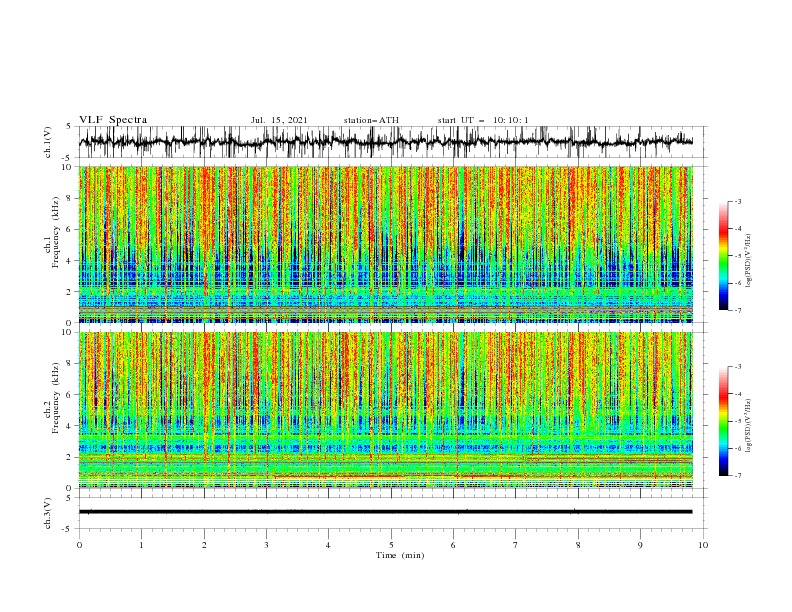Click the ch.2 color scale bar
Screen dimensions: 792x612
[x=723, y=421]
